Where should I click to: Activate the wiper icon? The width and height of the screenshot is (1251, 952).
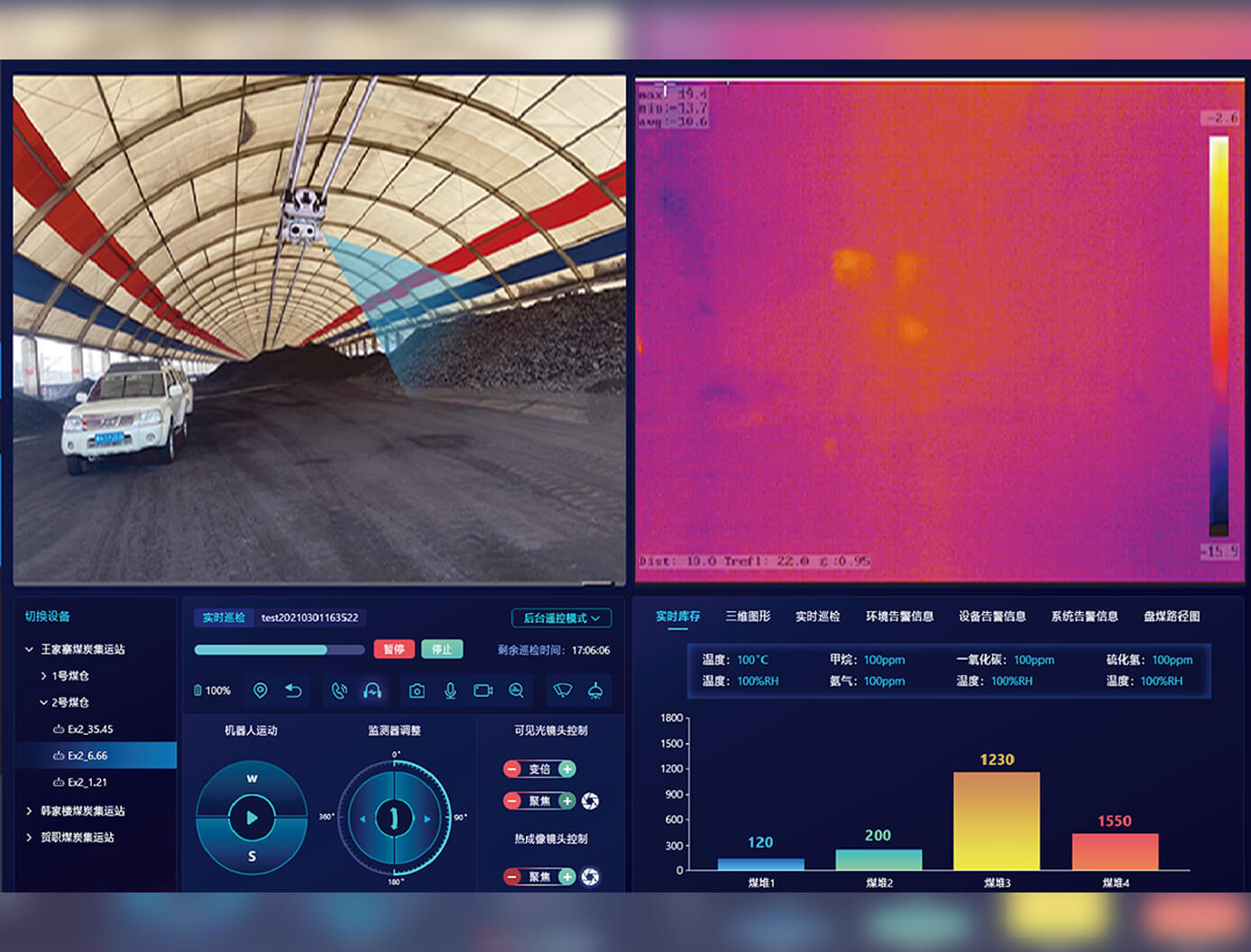coord(563,691)
